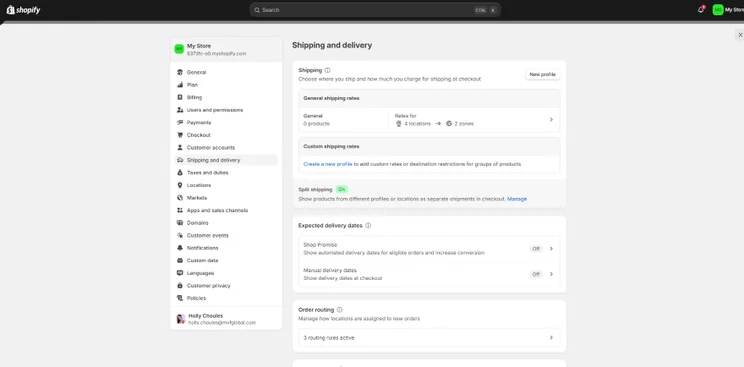
Task: Click the Create a new profile link
Action: [327, 164]
